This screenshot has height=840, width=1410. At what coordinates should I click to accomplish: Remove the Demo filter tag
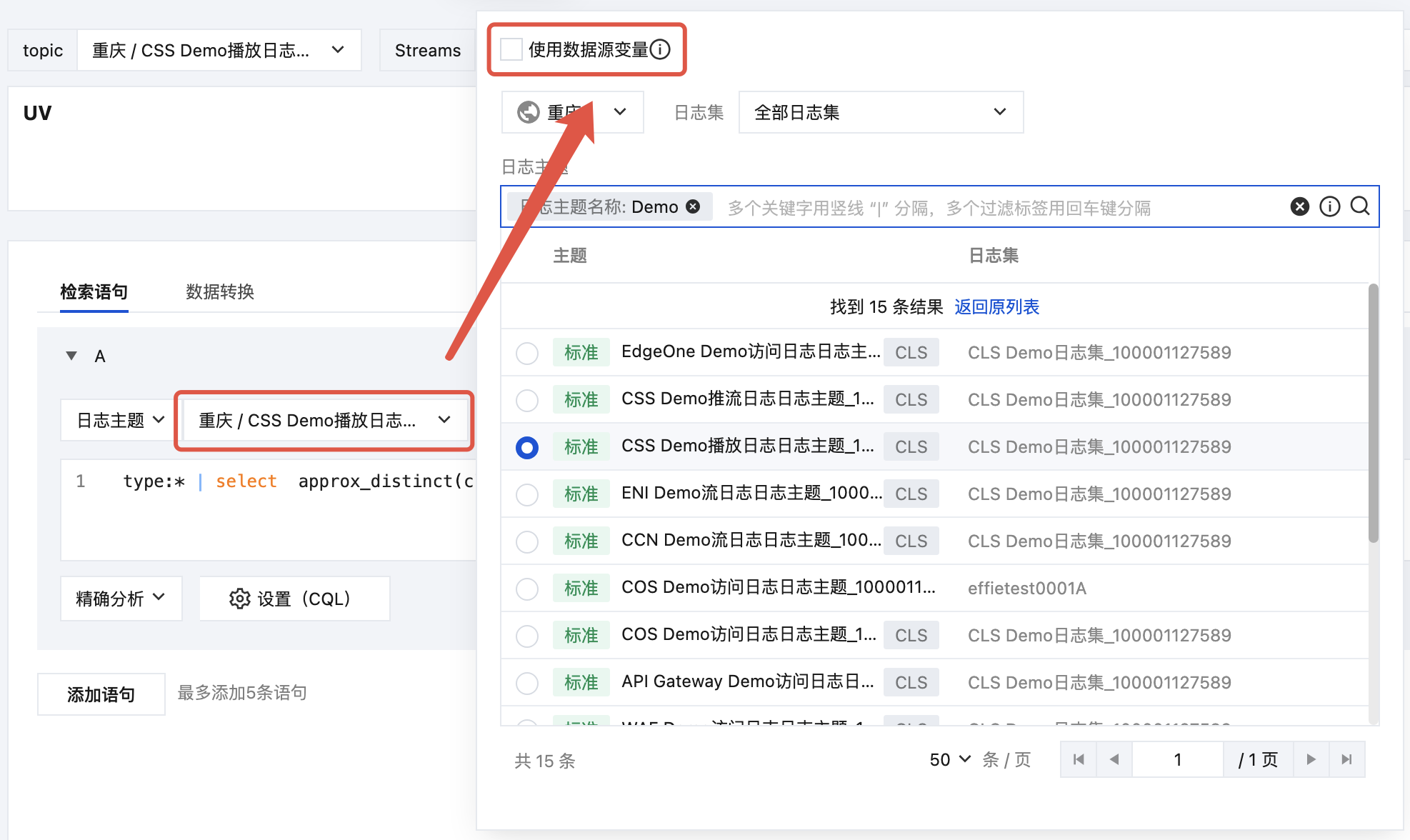coord(693,207)
